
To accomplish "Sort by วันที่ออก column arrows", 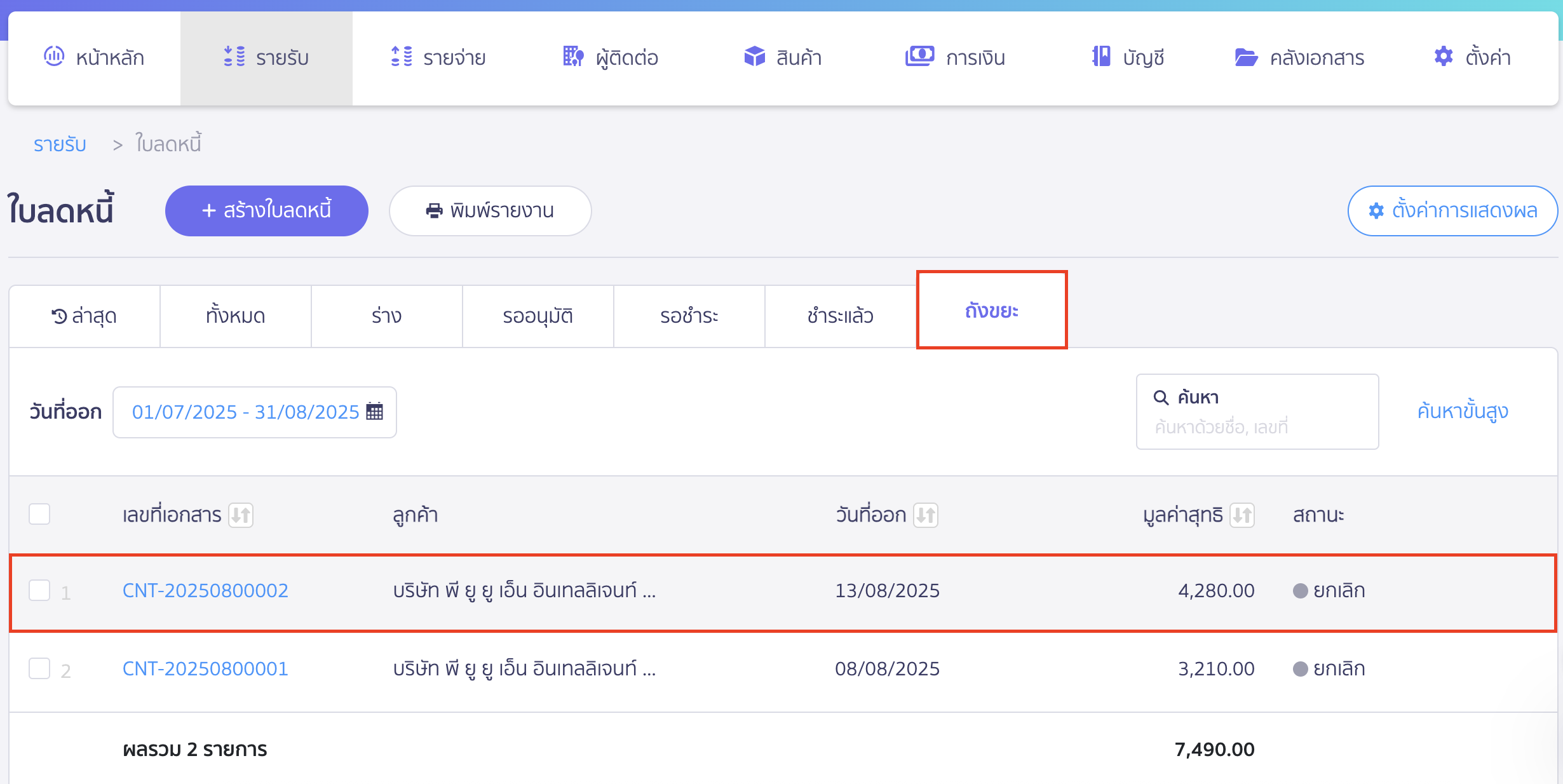I will click(926, 515).
